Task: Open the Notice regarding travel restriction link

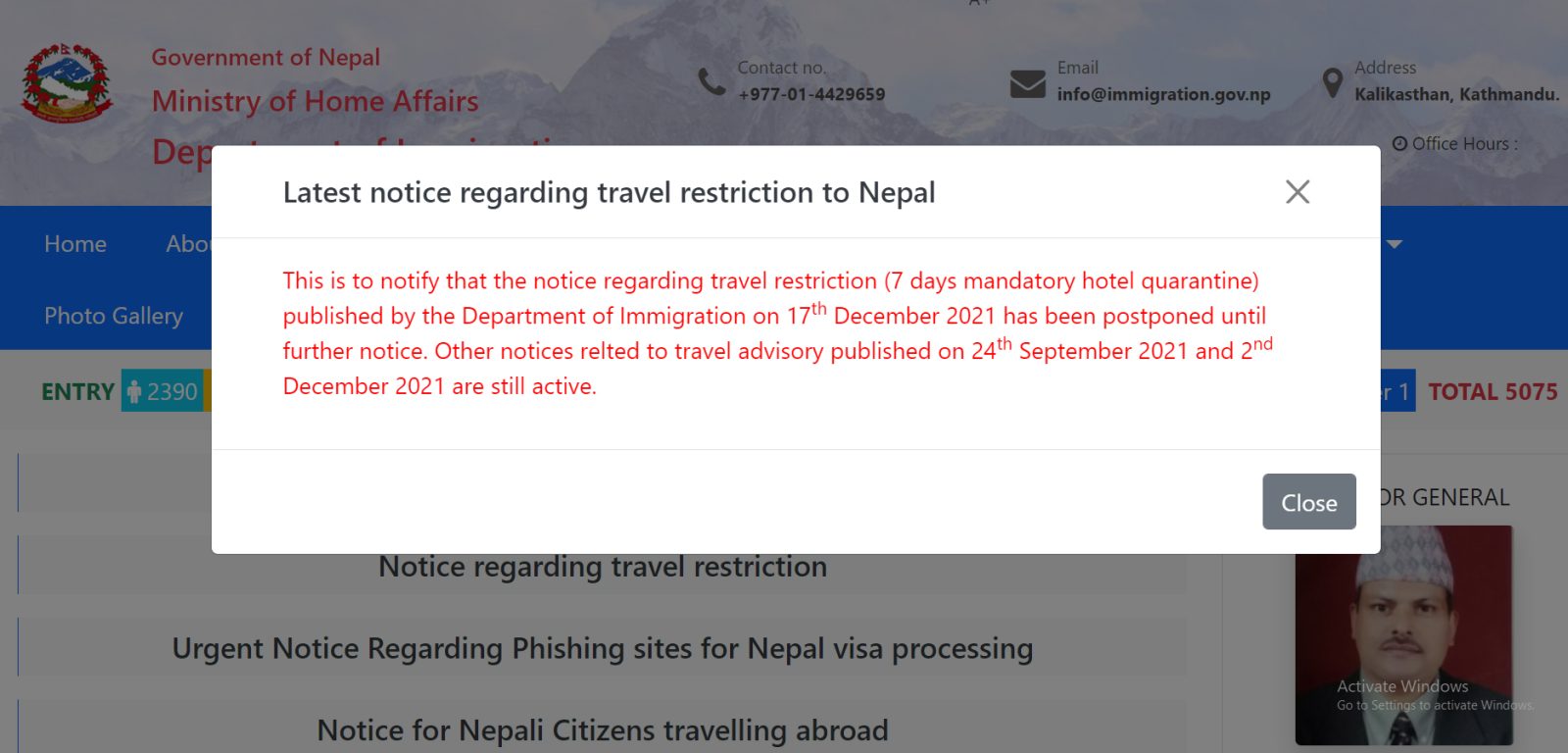Action: tap(603, 568)
